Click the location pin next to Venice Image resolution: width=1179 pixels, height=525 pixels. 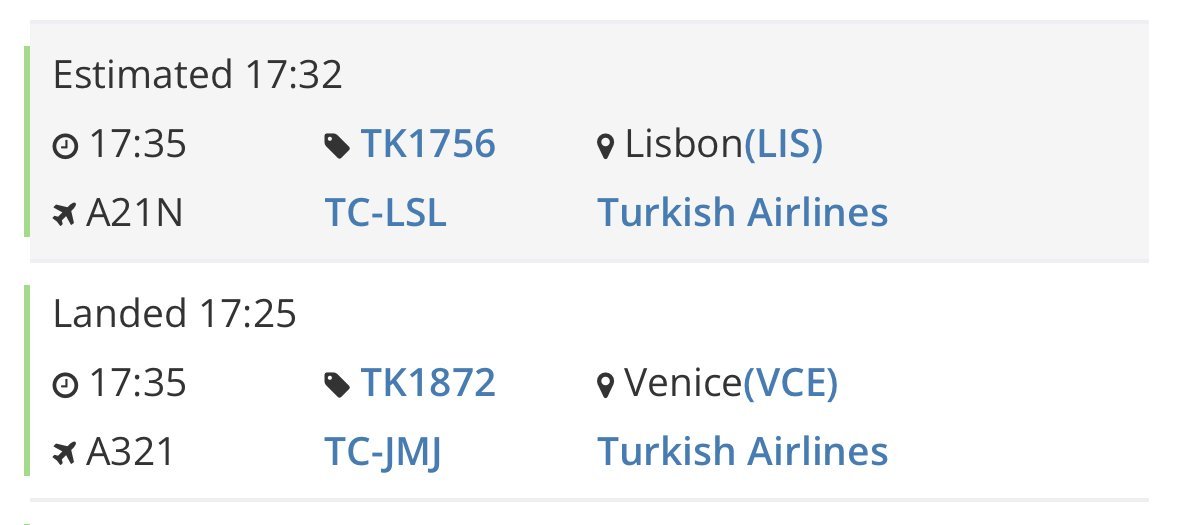pyautogui.click(x=604, y=386)
